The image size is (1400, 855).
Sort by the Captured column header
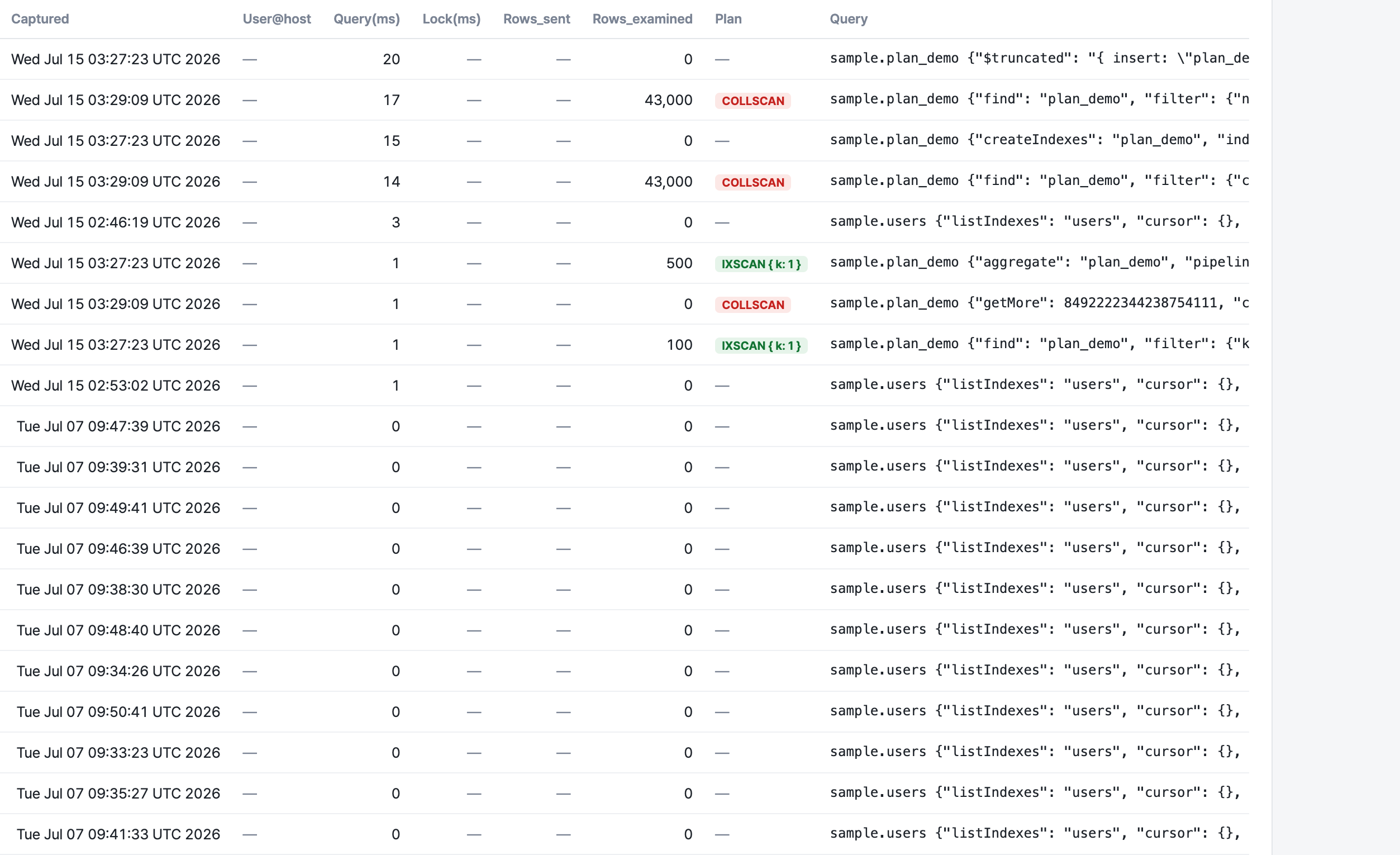[x=40, y=19]
